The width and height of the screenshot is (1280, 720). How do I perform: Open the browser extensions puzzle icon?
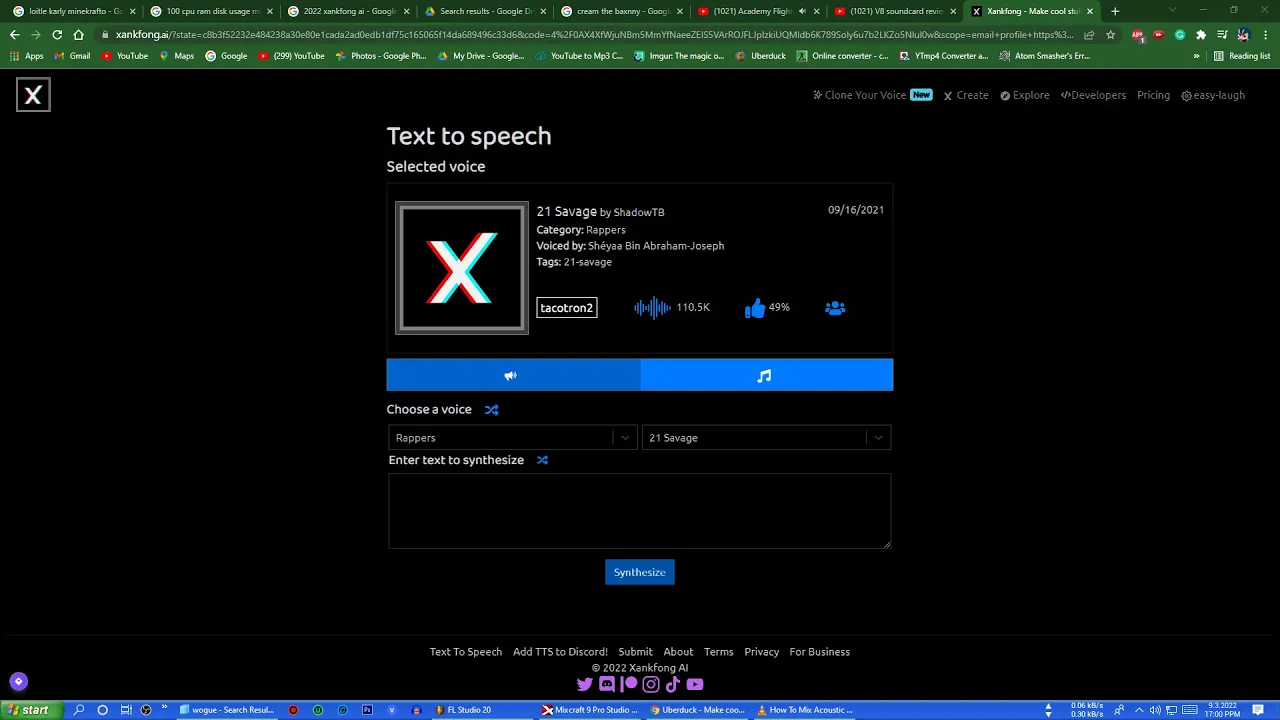coord(1201,34)
